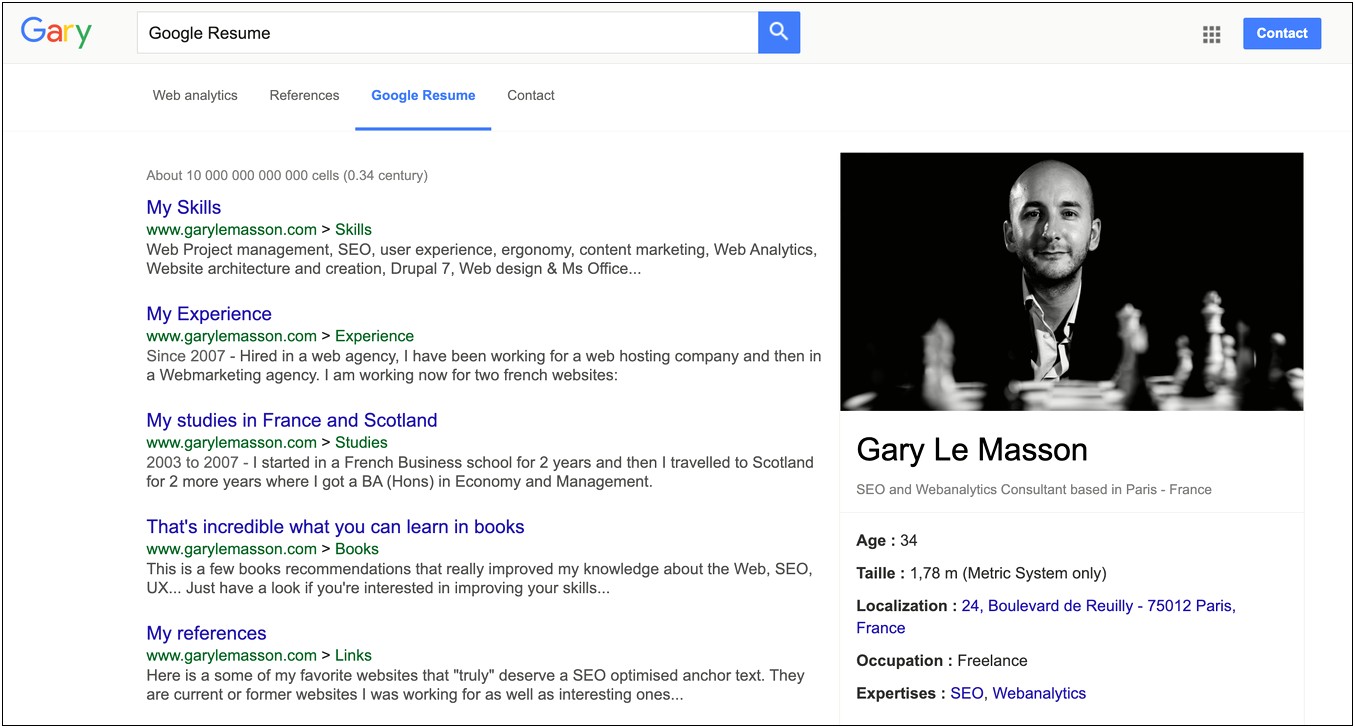Open the My Skills result link
This screenshot has width=1355, height=728.
183,207
